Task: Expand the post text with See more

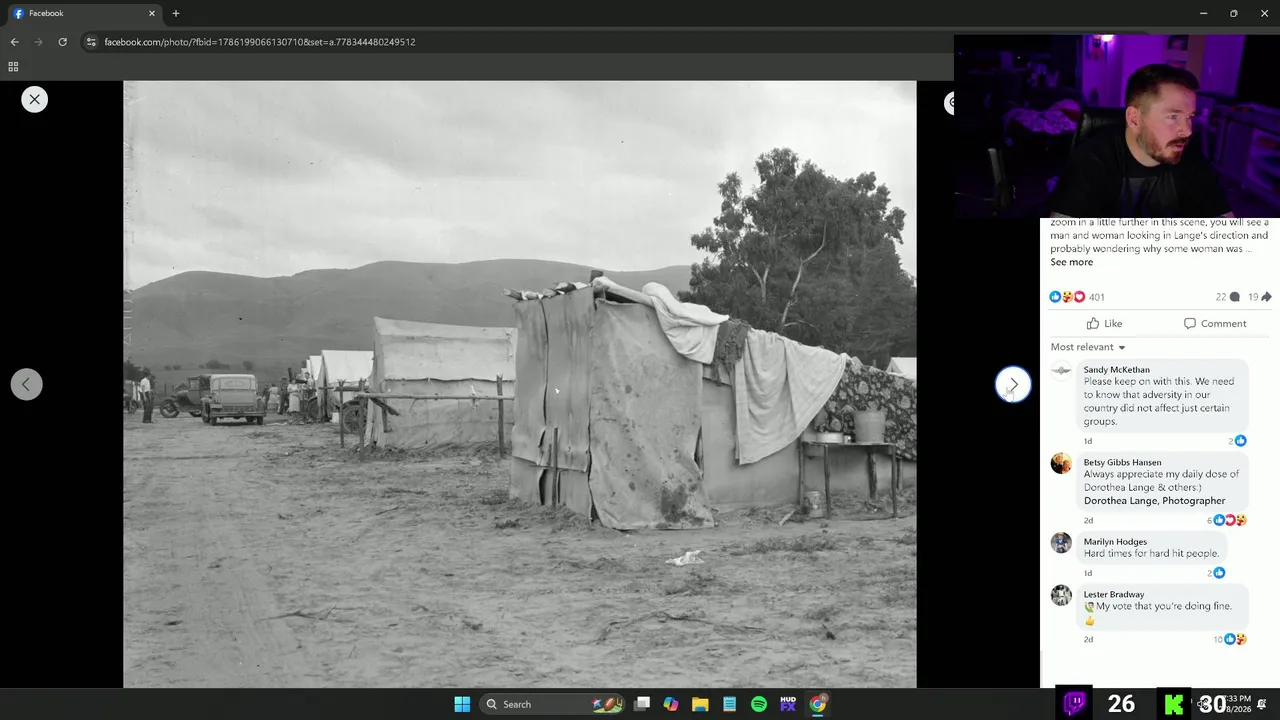Action: [x=1071, y=262]
